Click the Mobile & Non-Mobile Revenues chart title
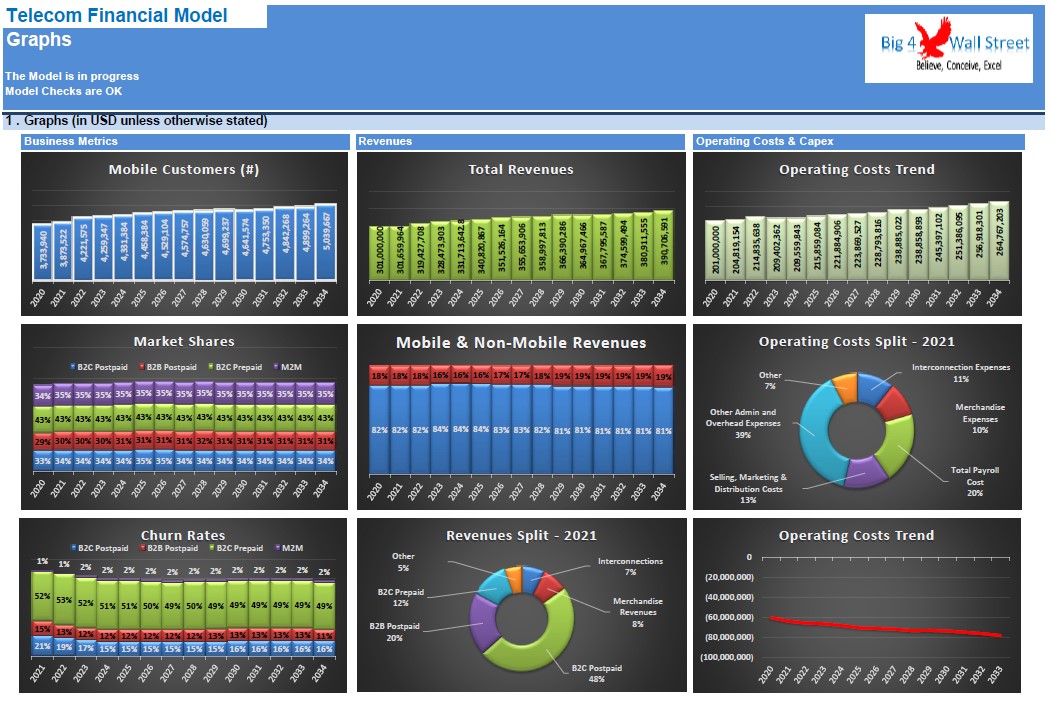Viewport: 1053px width, 709px height. click(521, 342)
